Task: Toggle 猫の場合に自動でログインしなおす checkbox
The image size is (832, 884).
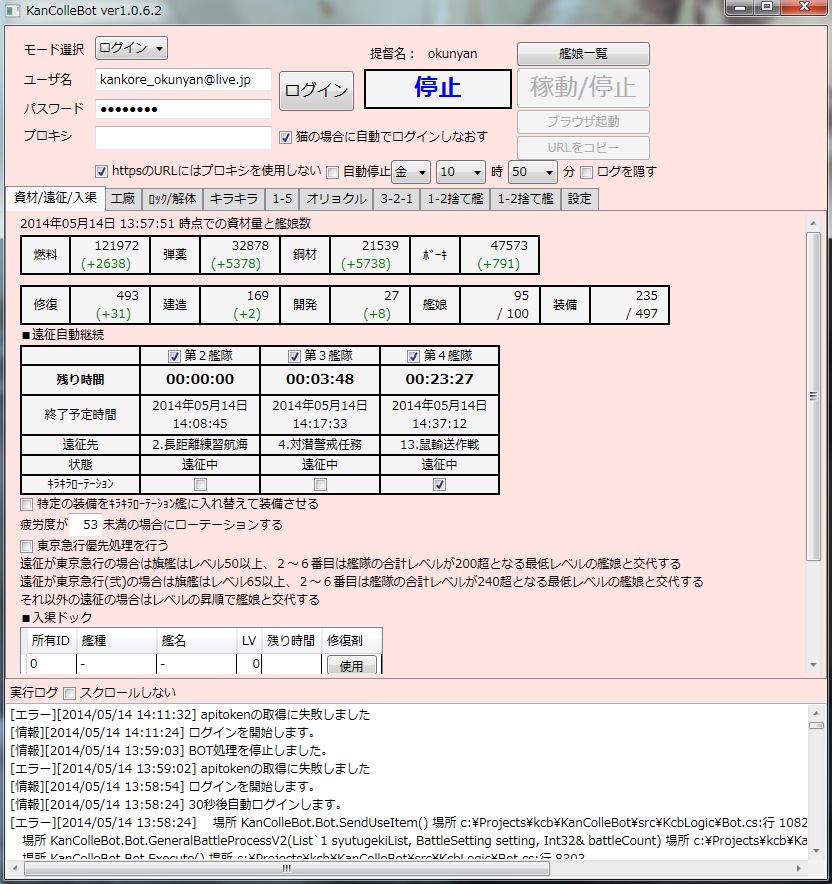Action: [x=286, y=137]
